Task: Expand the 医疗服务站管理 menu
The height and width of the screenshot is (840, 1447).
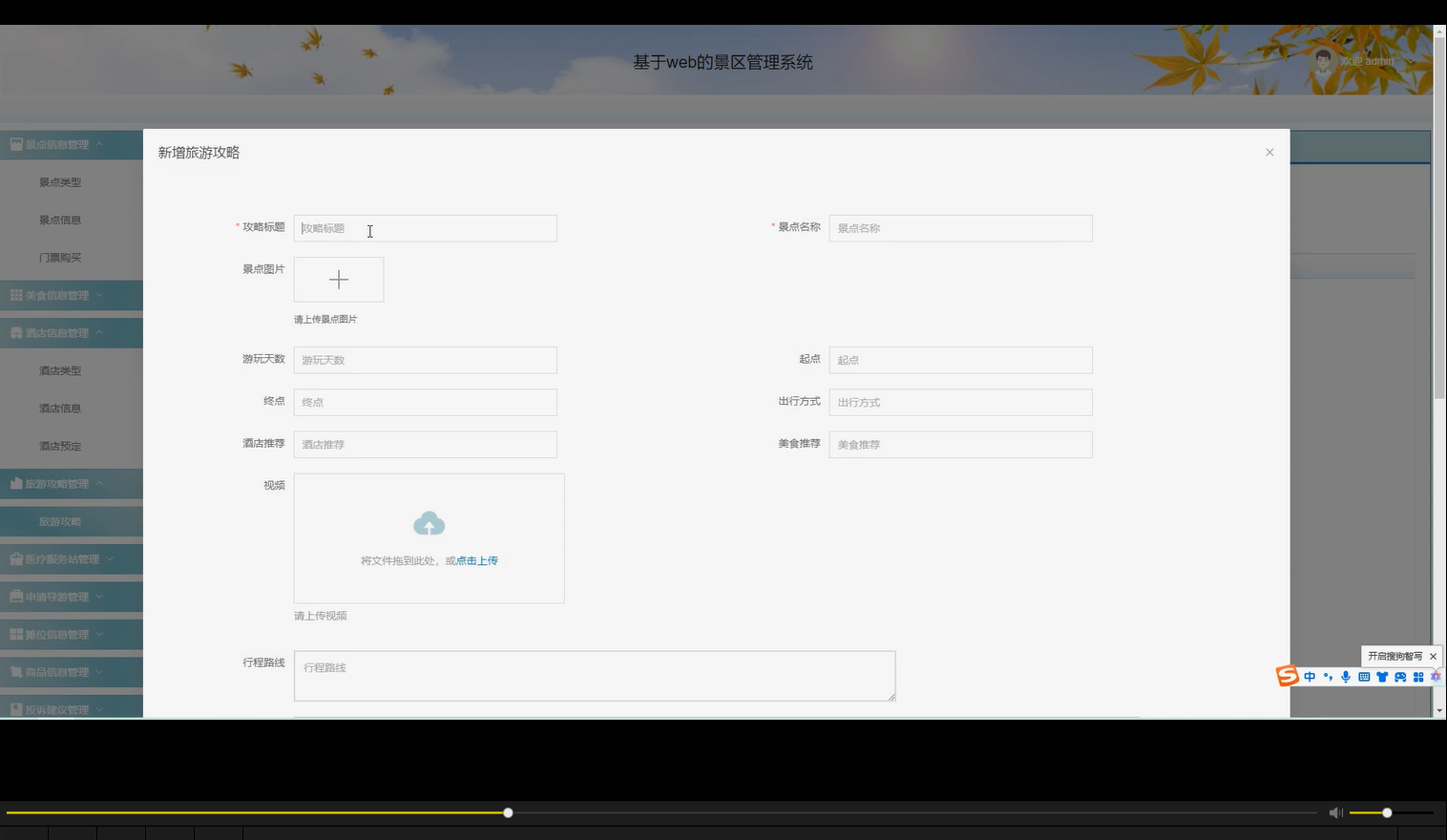Action: [x=59, y=558]
